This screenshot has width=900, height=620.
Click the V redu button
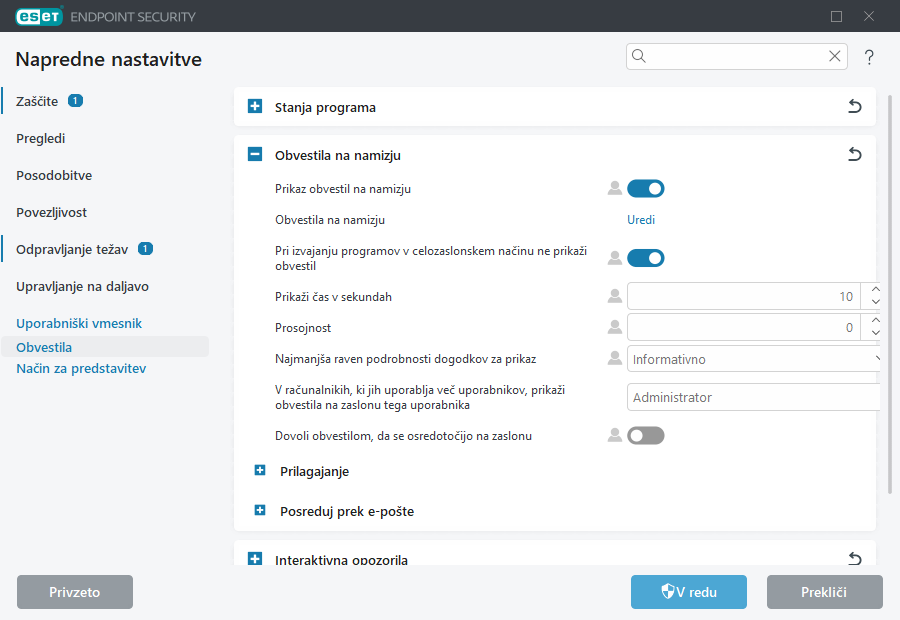click(688, 592)
